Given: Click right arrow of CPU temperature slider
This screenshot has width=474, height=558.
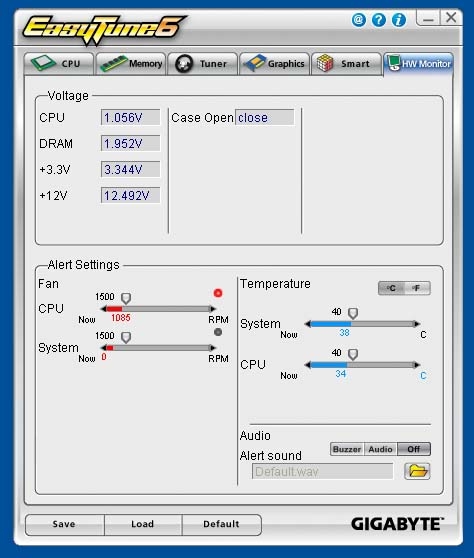Looking at the screenshot, I should (417, 365).
